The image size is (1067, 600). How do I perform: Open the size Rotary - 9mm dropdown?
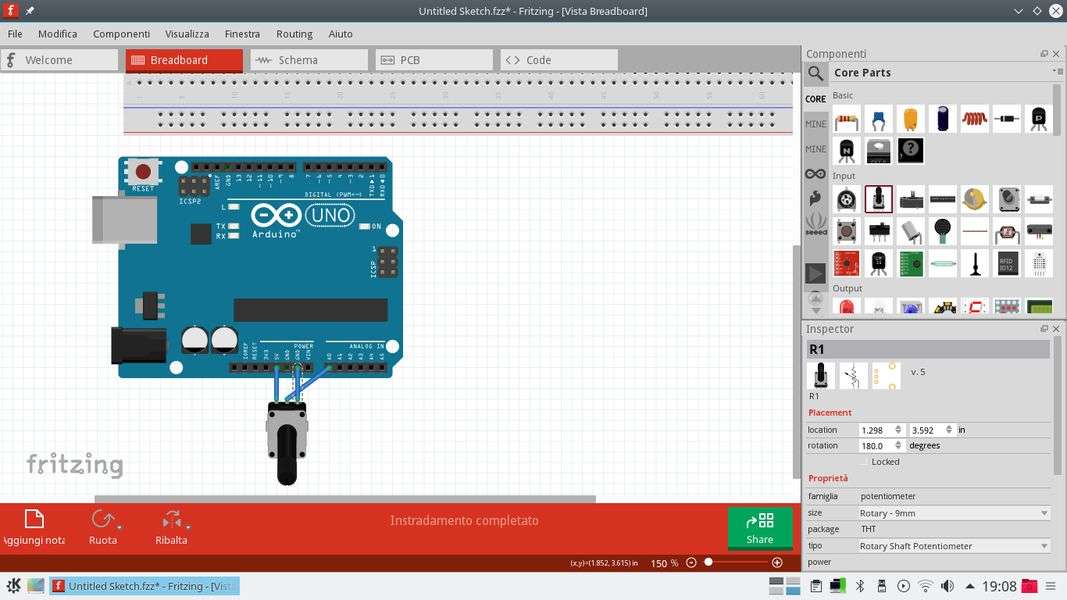point(954,513)
